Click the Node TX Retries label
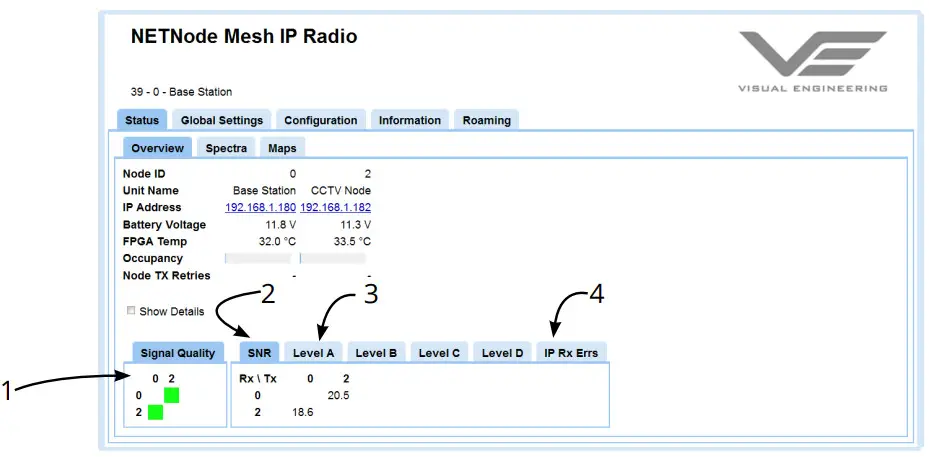 166,276
